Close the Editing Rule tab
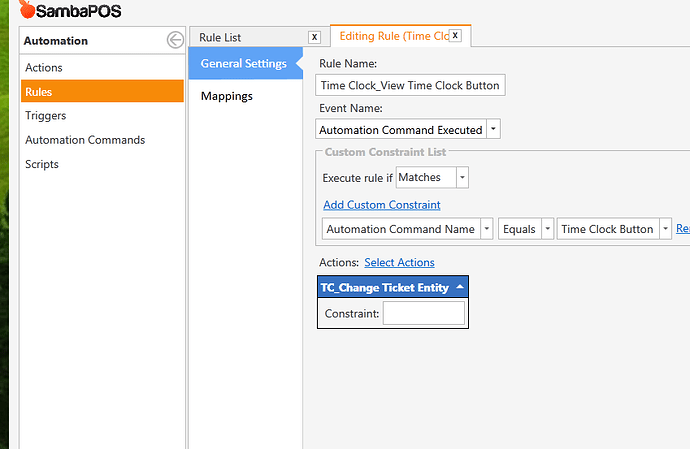 click(455, 35)
